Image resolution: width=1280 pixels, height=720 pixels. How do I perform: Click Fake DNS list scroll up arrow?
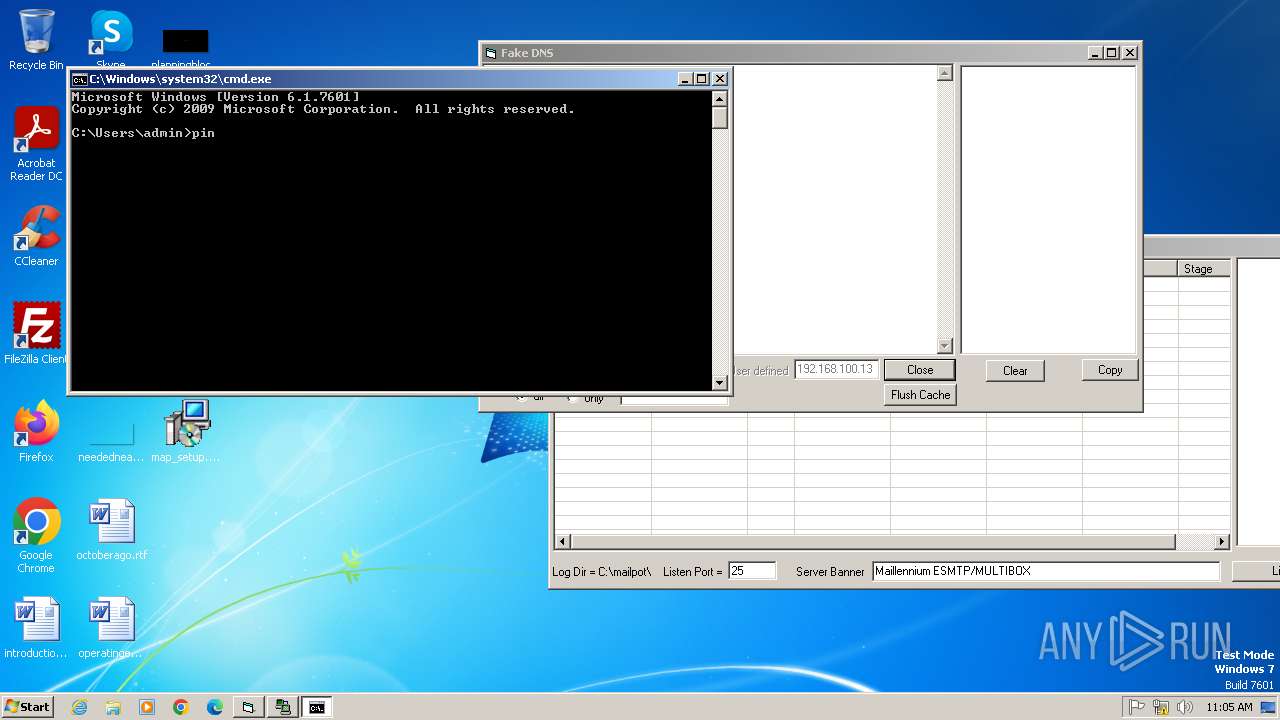945,74
